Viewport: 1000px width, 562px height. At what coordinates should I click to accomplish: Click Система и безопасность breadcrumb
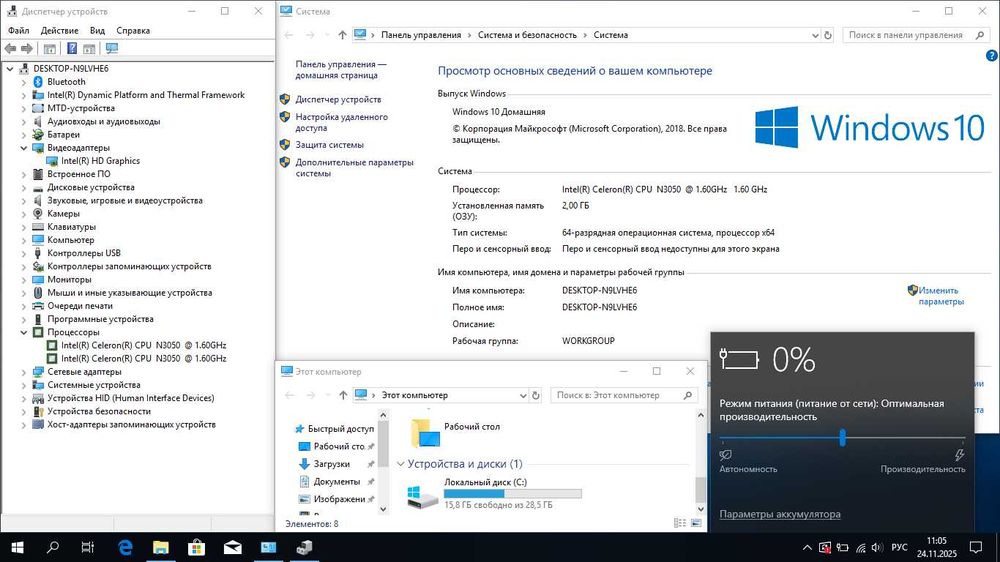527,35
